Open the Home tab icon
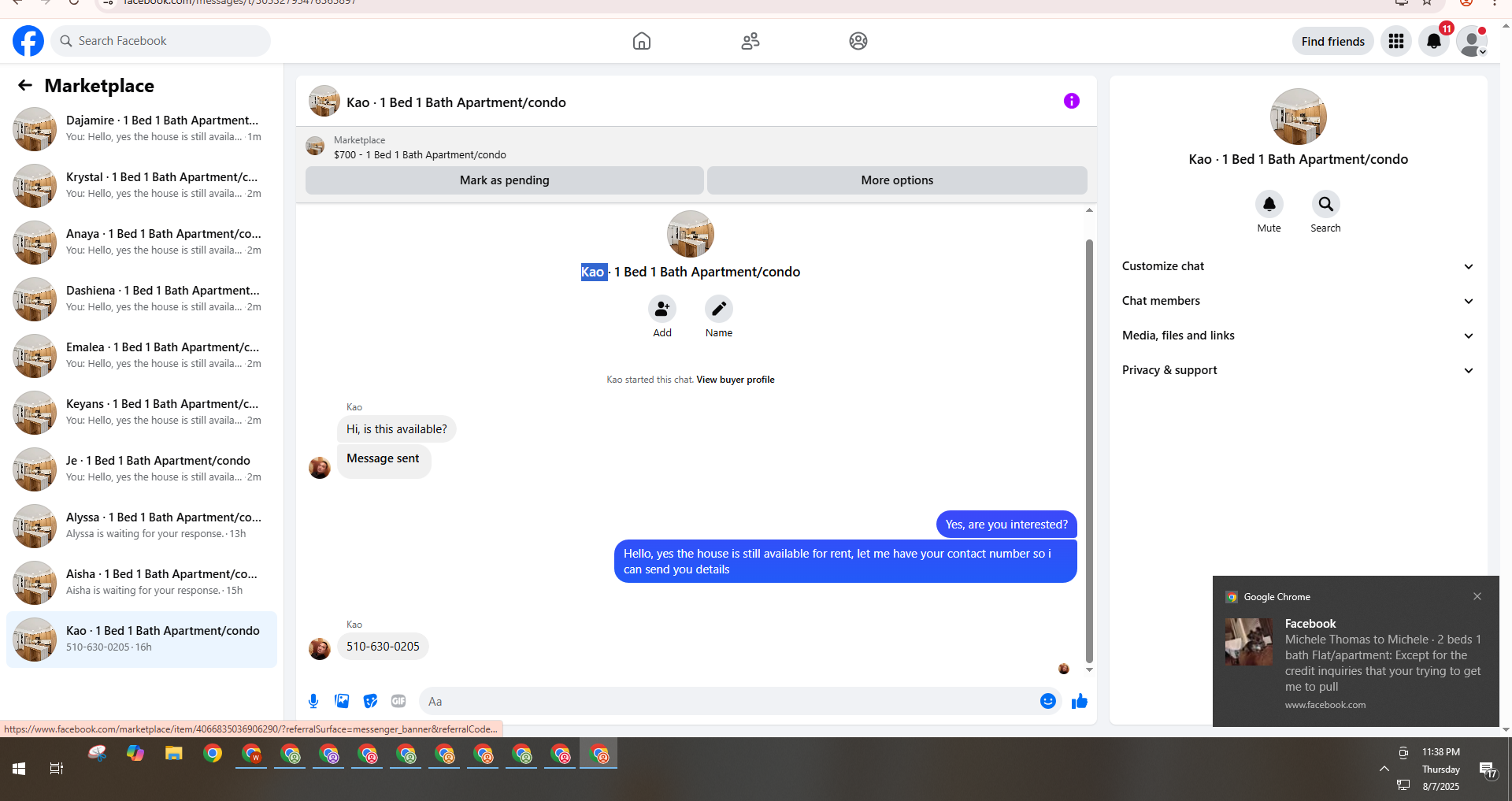 tap(642, 41)
